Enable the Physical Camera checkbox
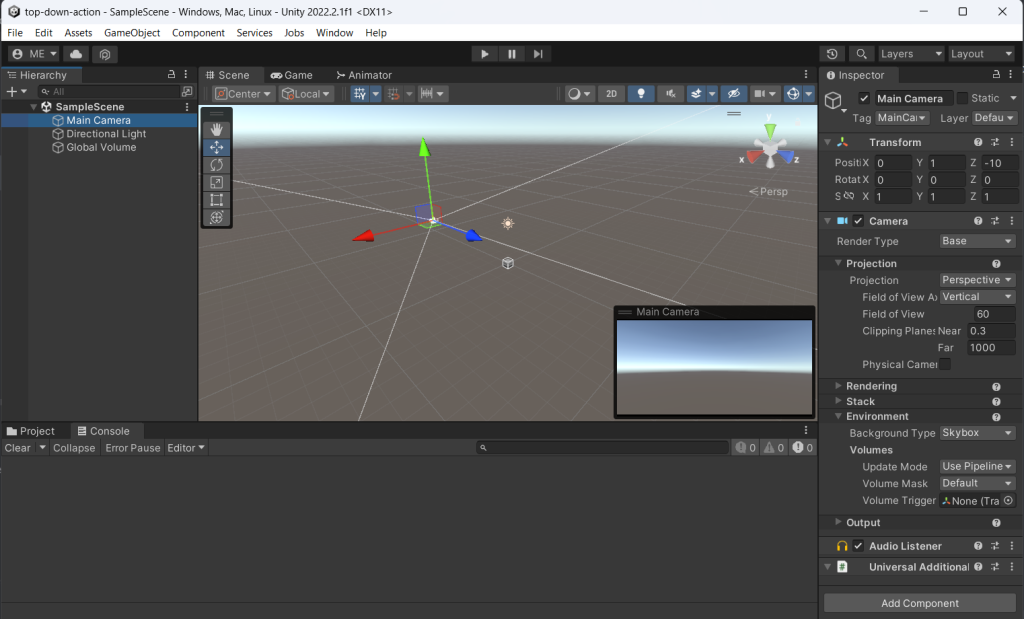 [x=945, y=364]
